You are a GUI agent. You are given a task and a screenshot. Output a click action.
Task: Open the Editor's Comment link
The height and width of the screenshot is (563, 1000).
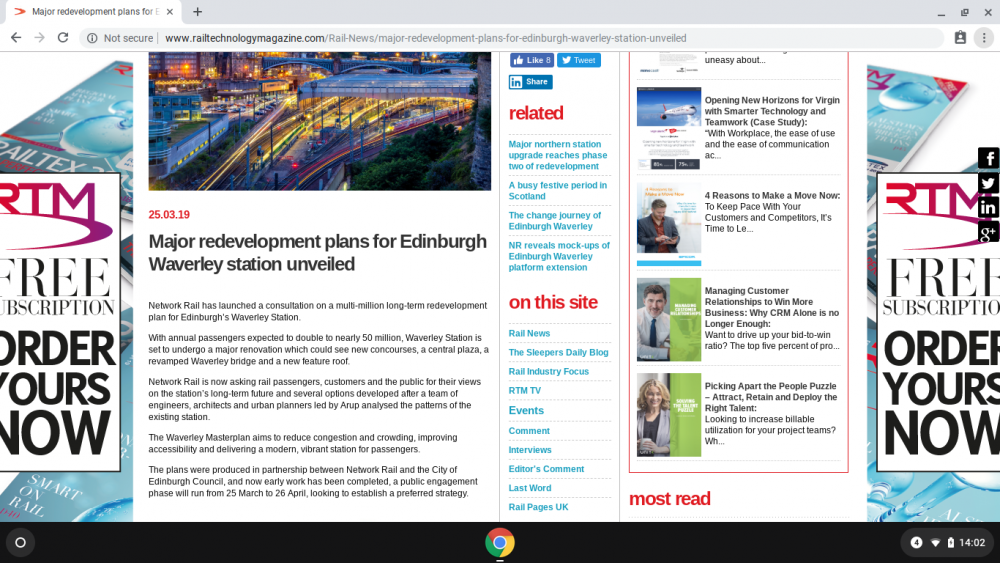click(x=546, y=469)
